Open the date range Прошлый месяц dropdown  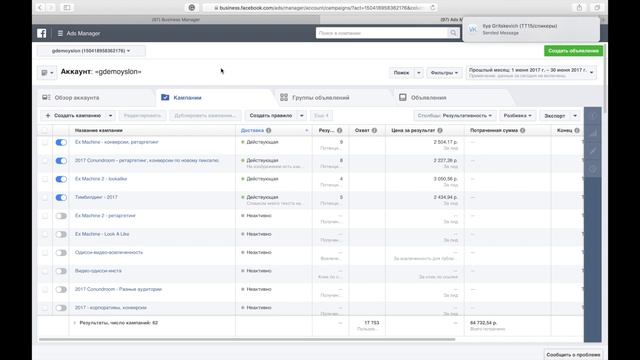point(531,73)
